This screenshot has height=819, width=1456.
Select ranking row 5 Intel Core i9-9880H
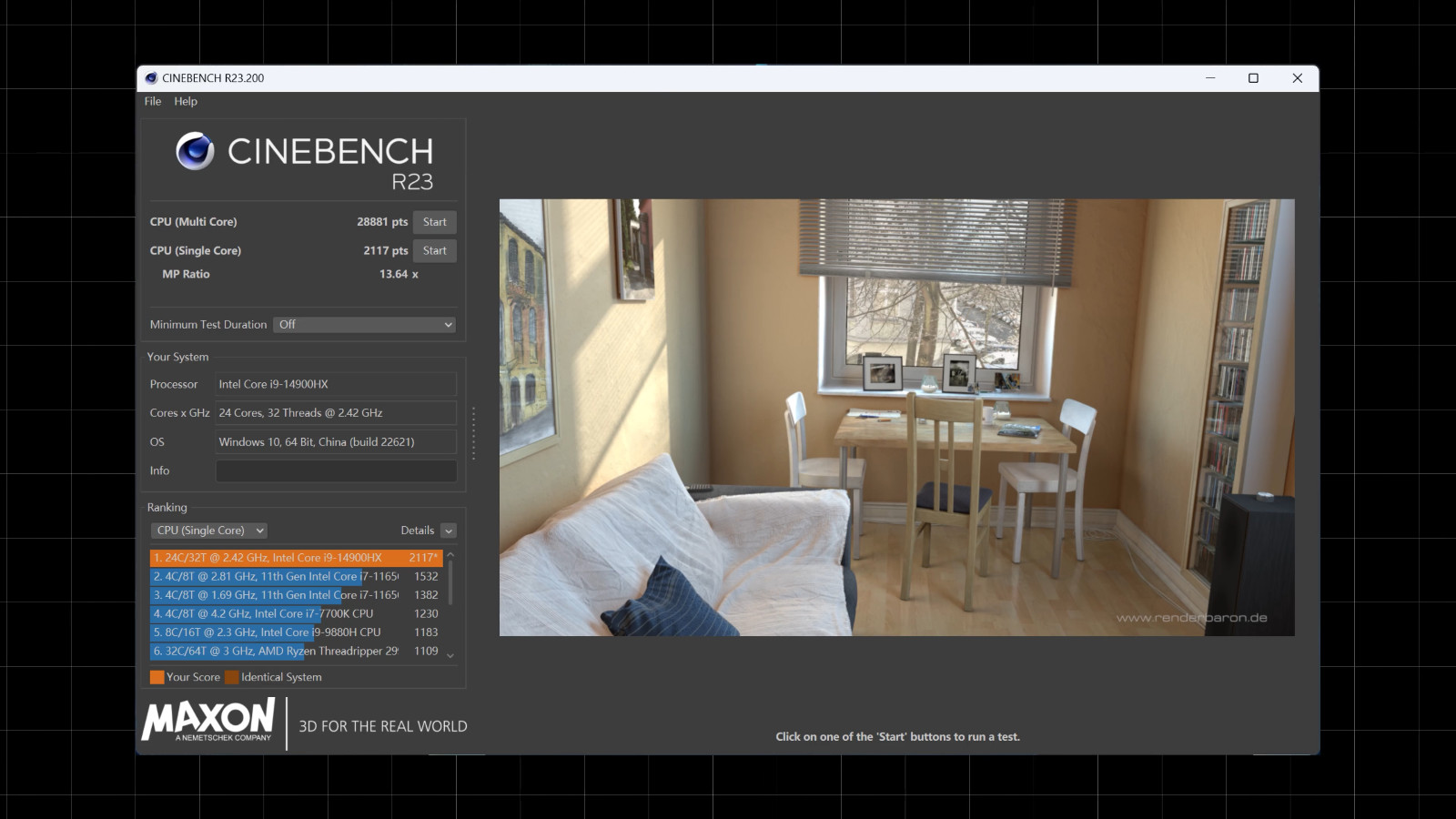[x=297, y=632]
